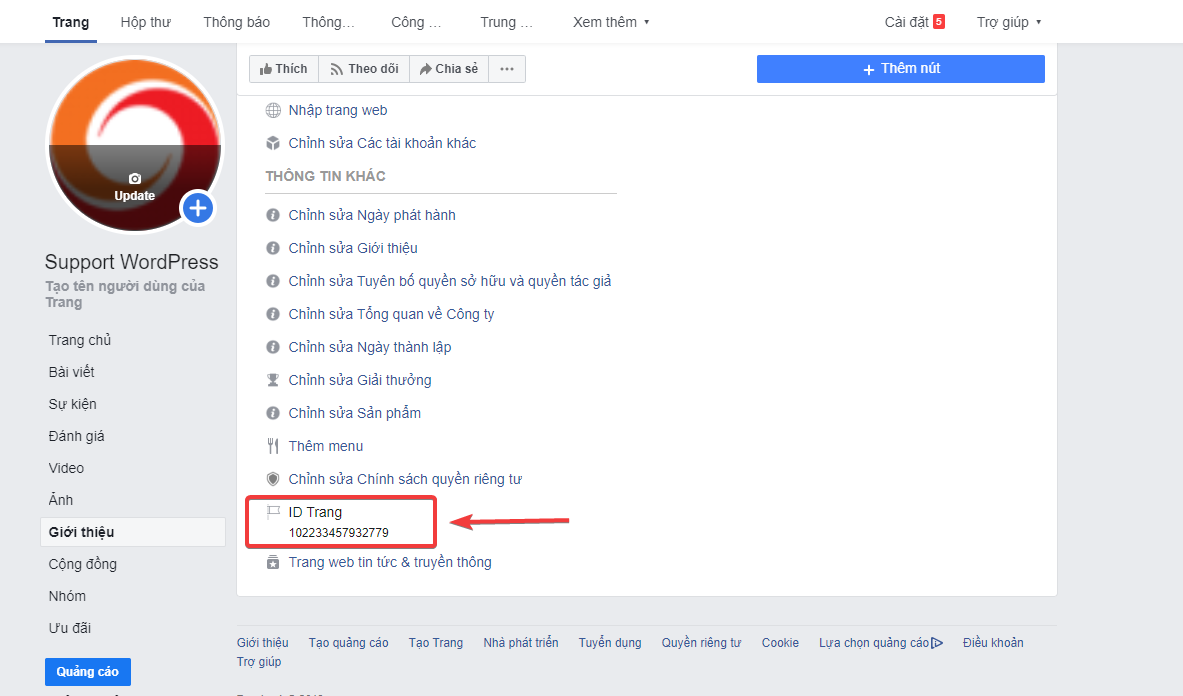Click the AdChoices triangle icon in footer

937,643
